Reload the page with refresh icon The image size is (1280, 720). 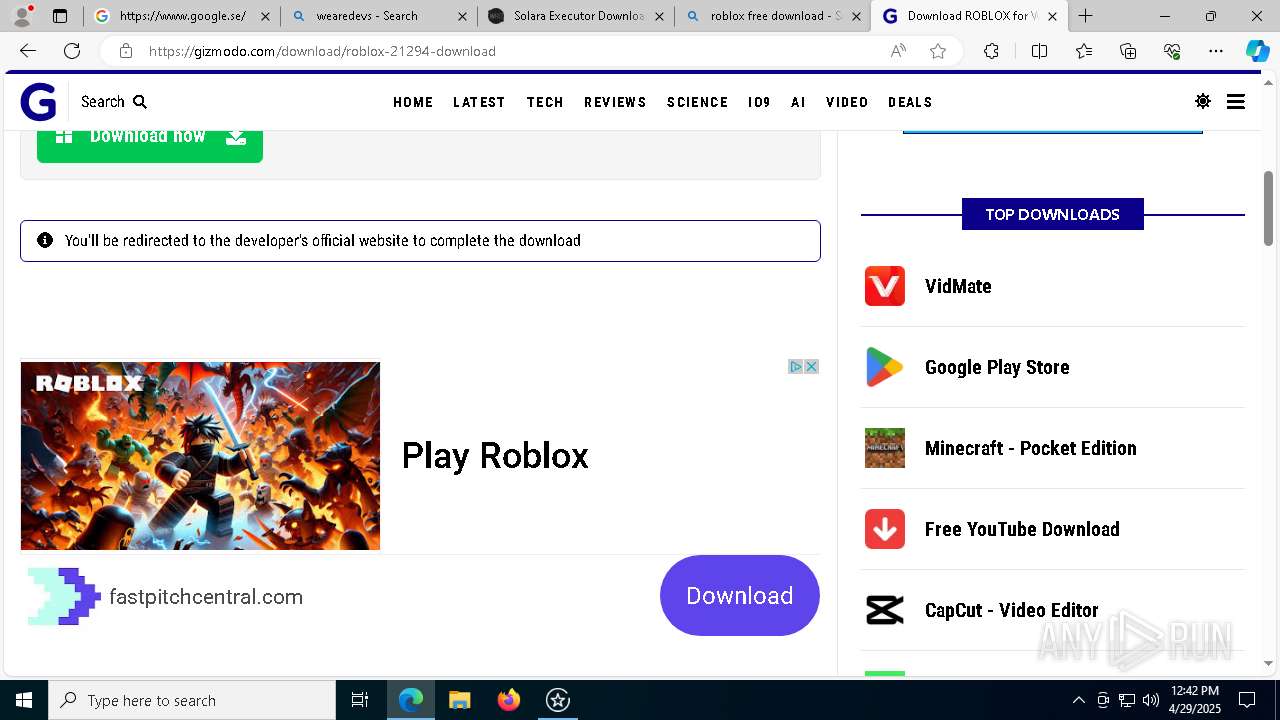[72, 51]
